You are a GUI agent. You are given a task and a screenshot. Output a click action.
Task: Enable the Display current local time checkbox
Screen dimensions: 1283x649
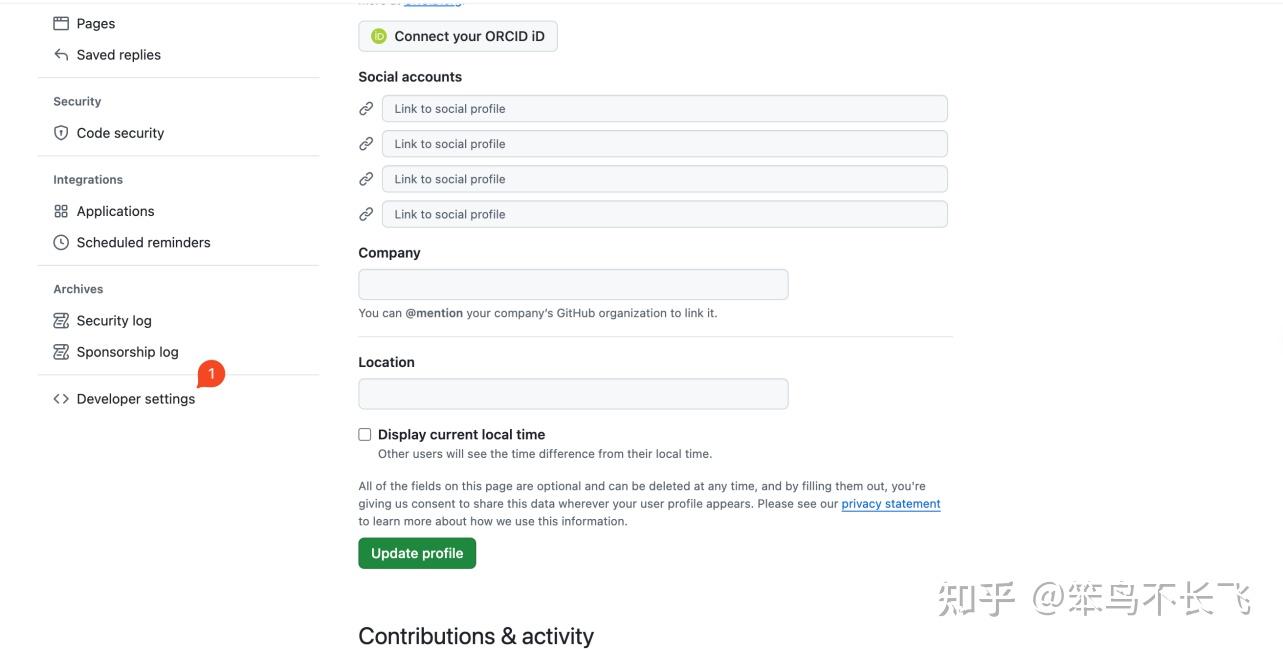[364, 433]
